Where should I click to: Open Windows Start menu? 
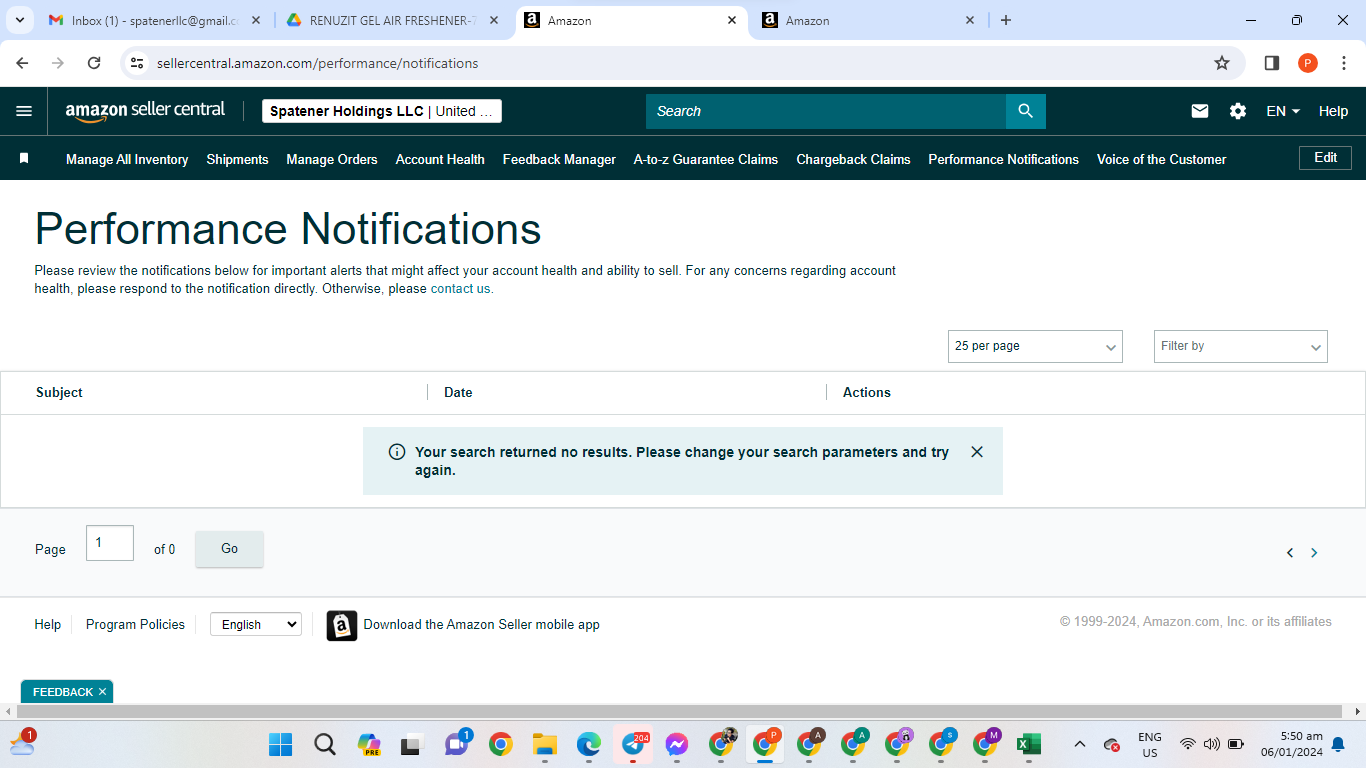(x=281, y=745)
